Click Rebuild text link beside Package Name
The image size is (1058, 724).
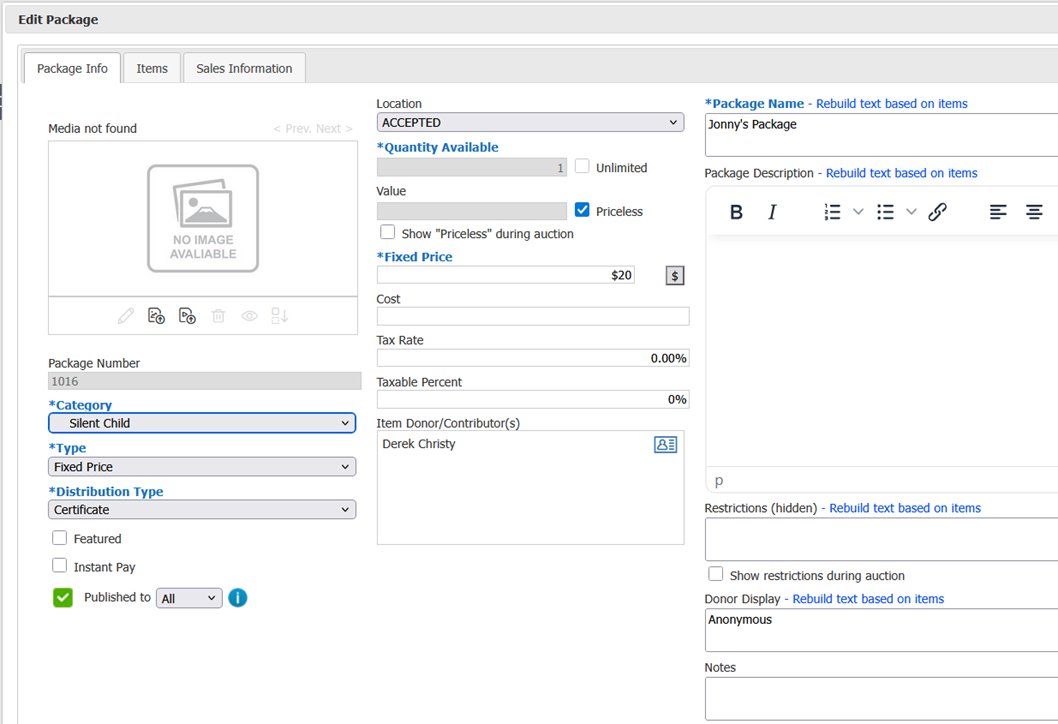click(x=891, y=104)
